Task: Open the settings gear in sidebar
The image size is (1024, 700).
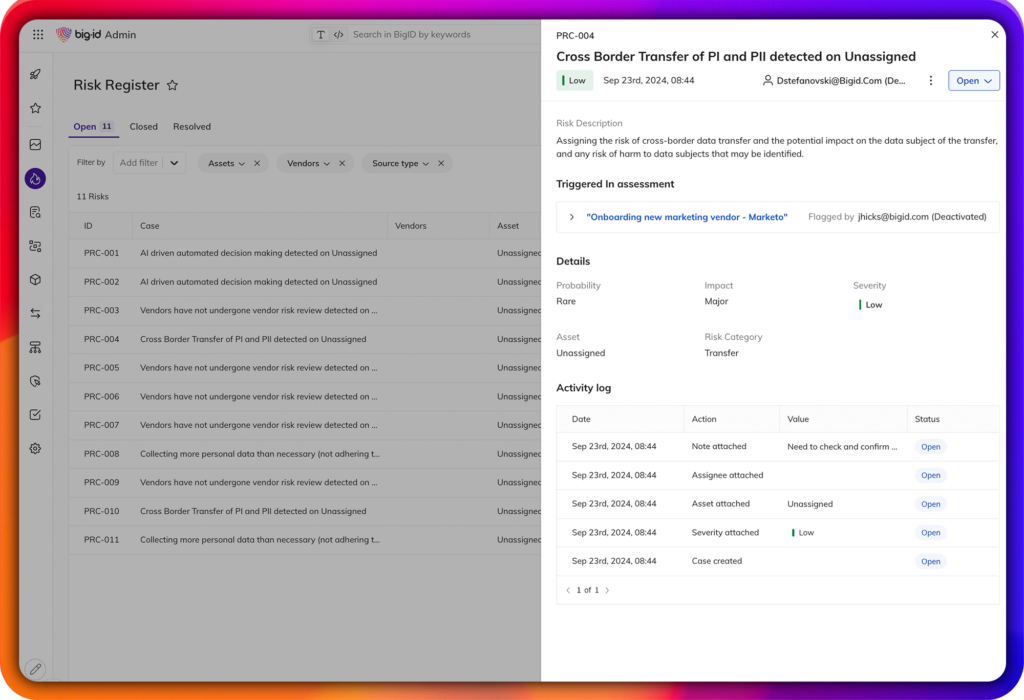Action: click(35, 448)
